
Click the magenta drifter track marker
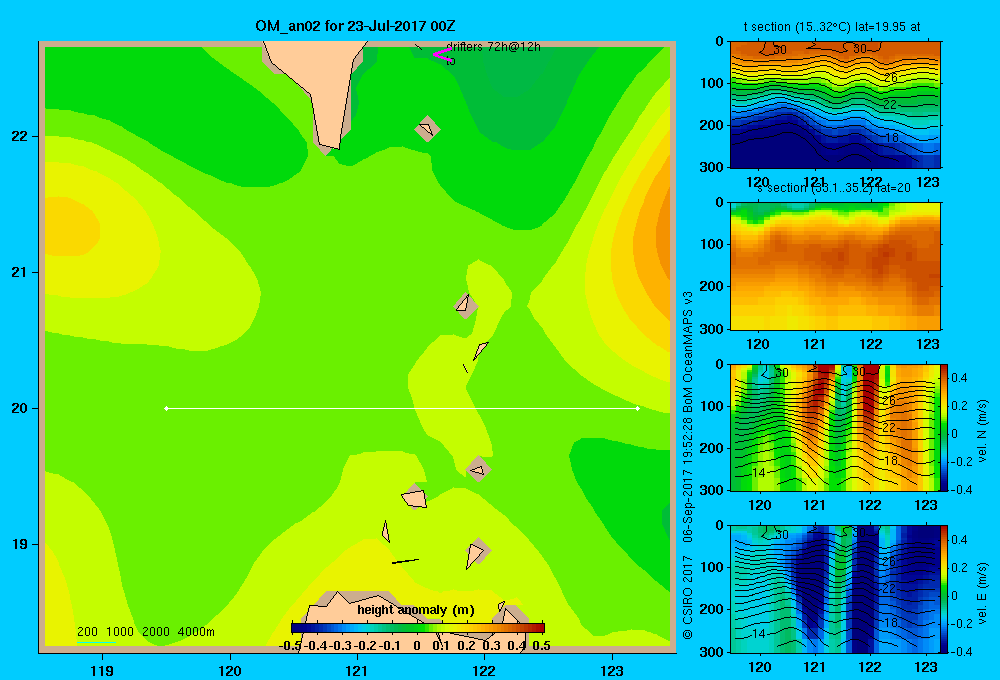click(441, 54)
